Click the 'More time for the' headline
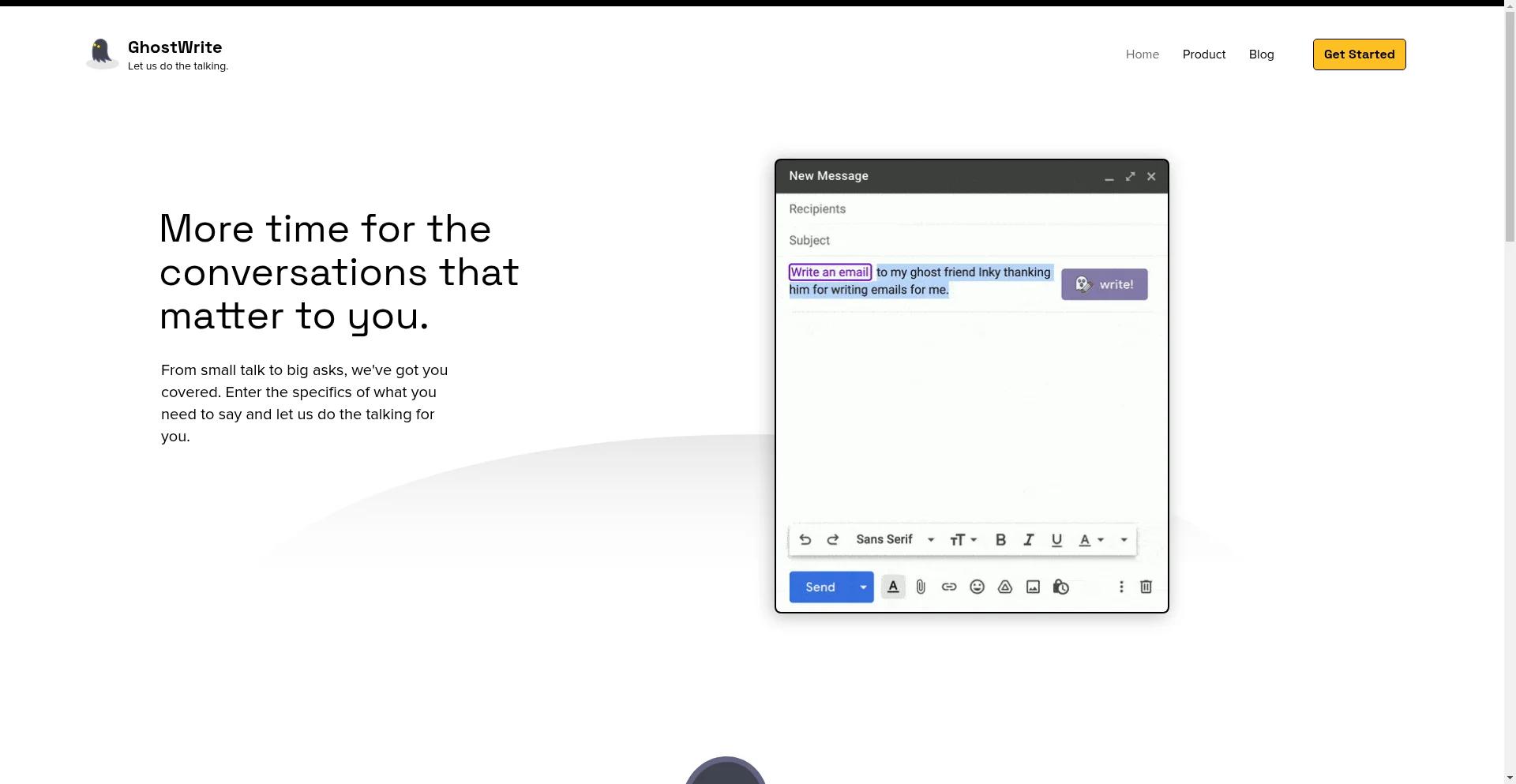Image resolution: width=1516 pixels, height=784 pixels. point(325,229)
